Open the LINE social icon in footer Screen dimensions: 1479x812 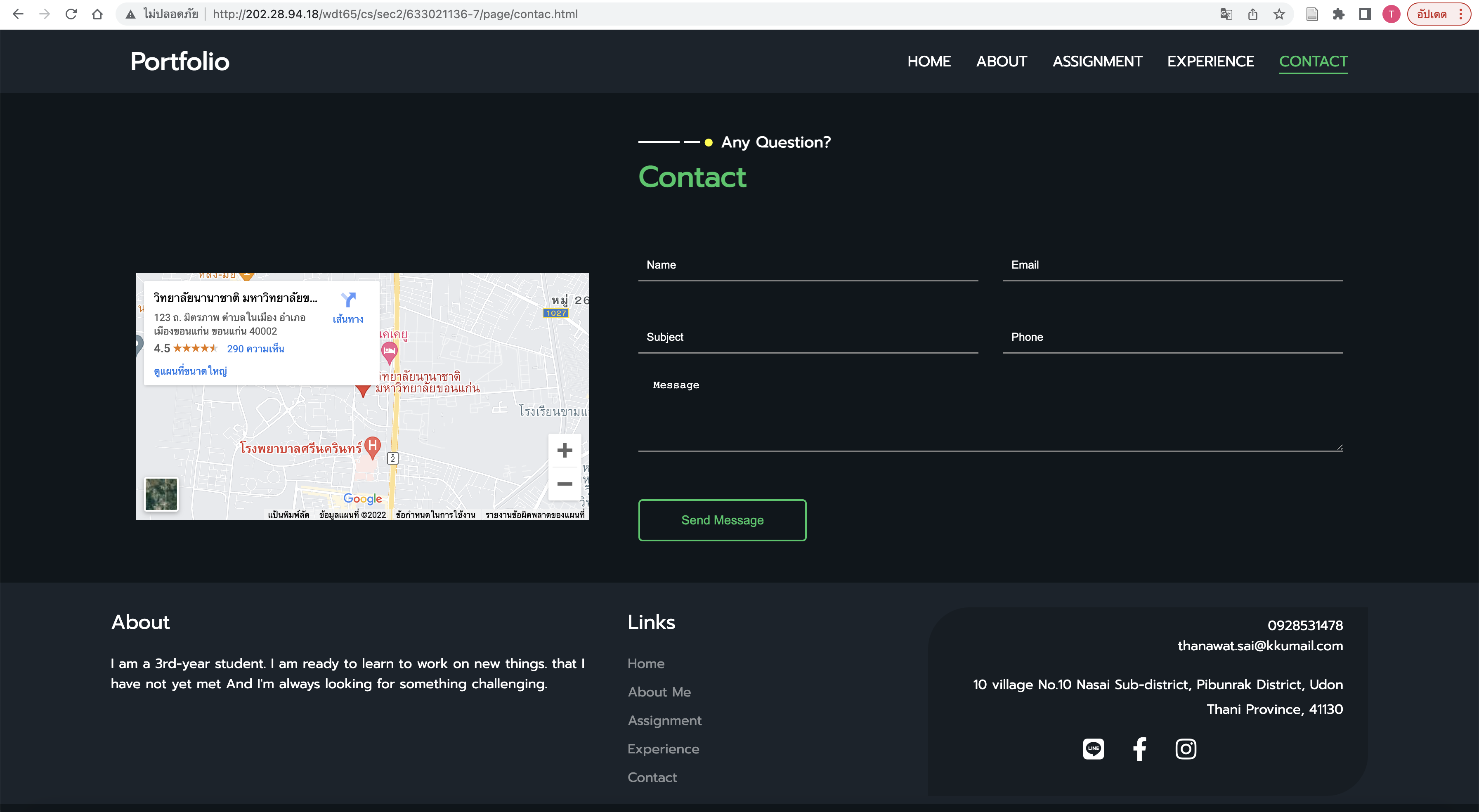(x=1093, y=749)
